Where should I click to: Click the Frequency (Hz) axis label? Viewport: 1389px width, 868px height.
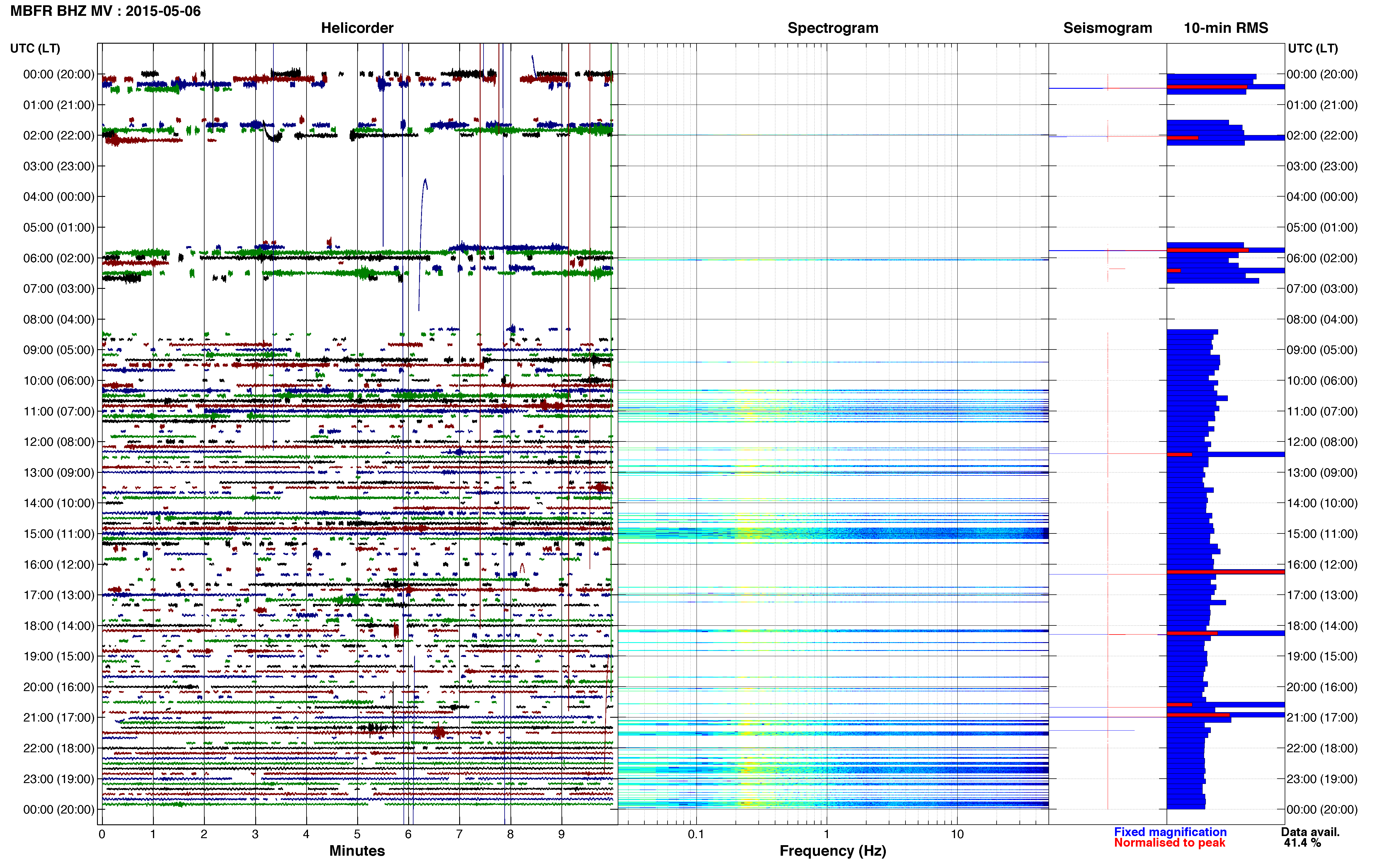coord(833,850)
